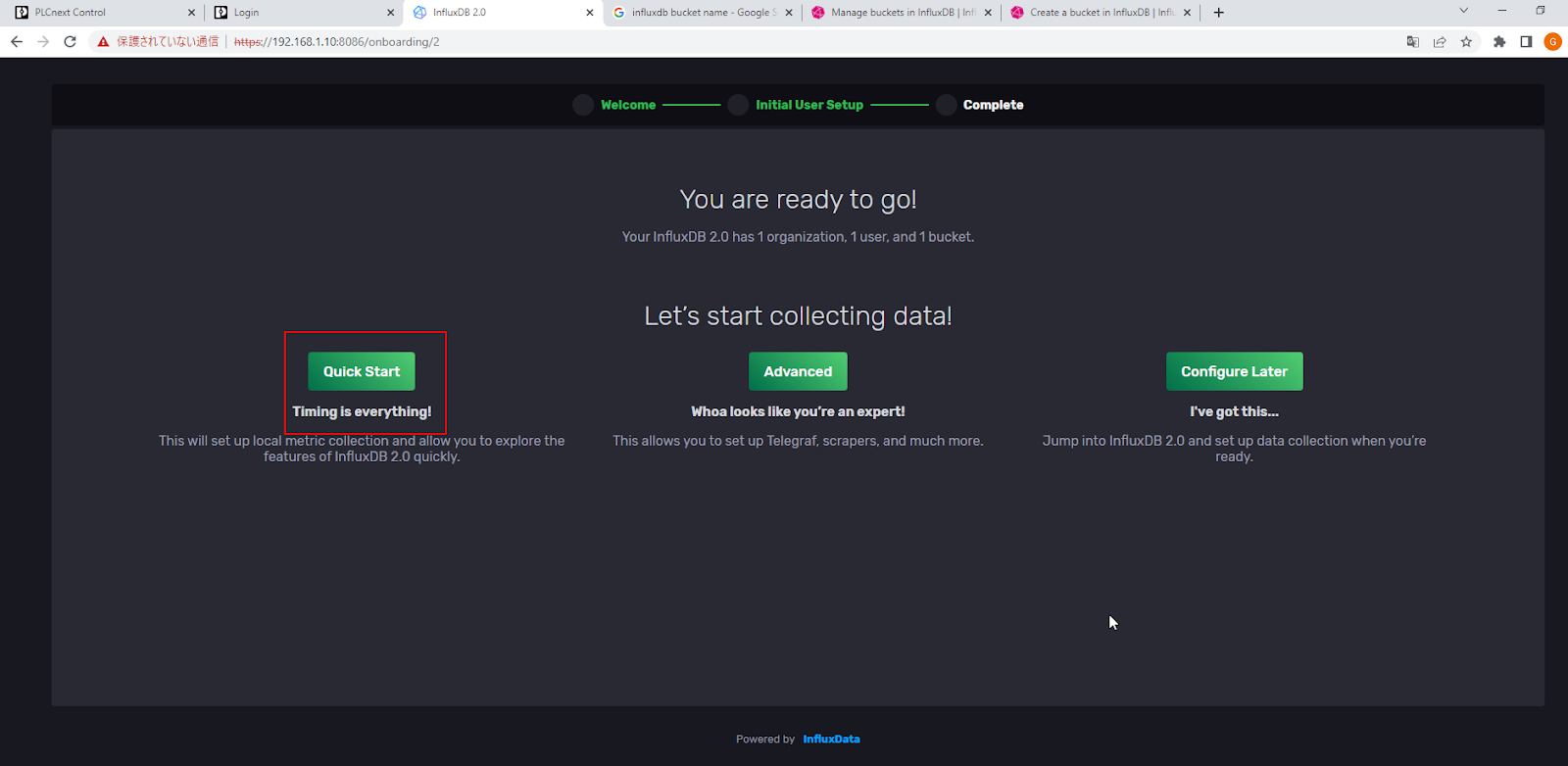Click 'Let's start collecting data!' heading
The image size is (1568, 766).
tap(798, 316)
